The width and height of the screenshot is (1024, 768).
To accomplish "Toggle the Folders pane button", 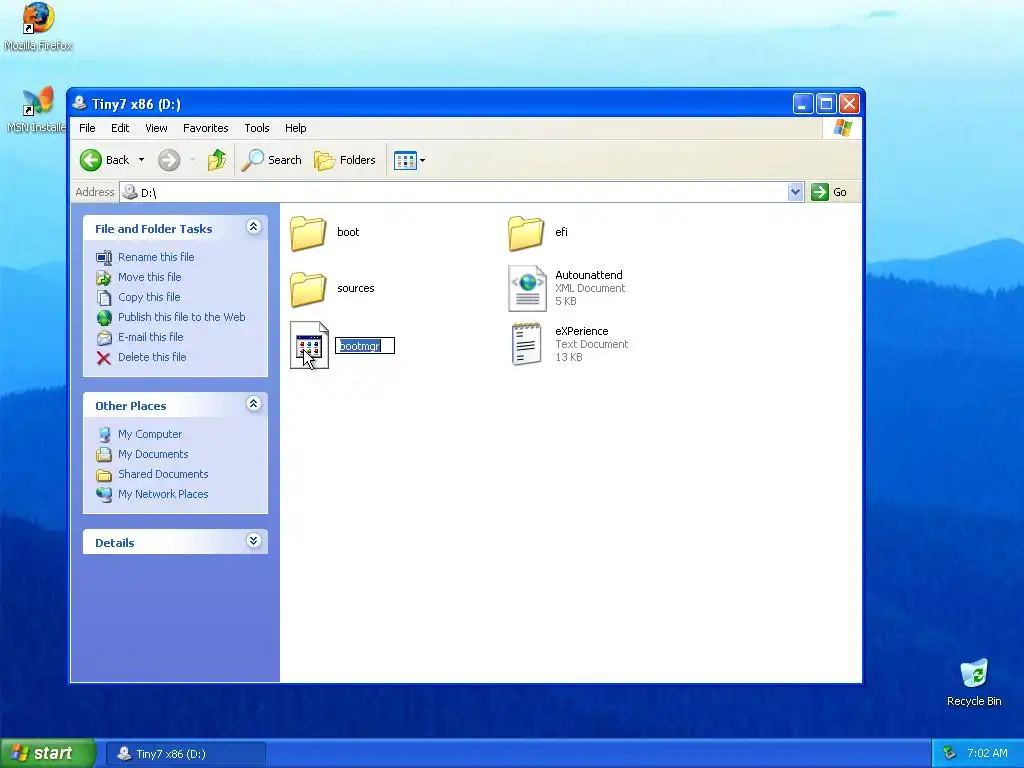I will 345,160.
